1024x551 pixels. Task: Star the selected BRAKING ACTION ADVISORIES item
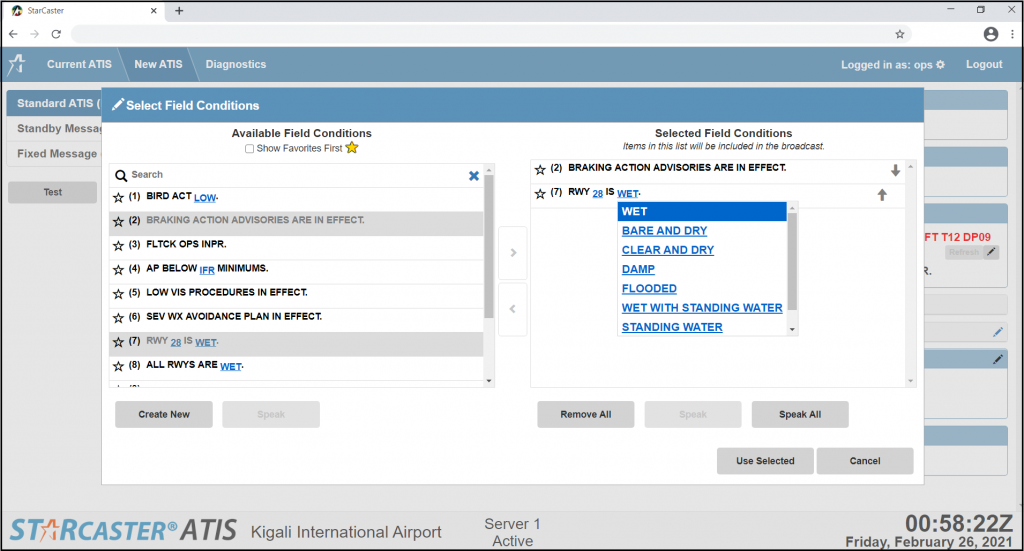pos(540,170)
